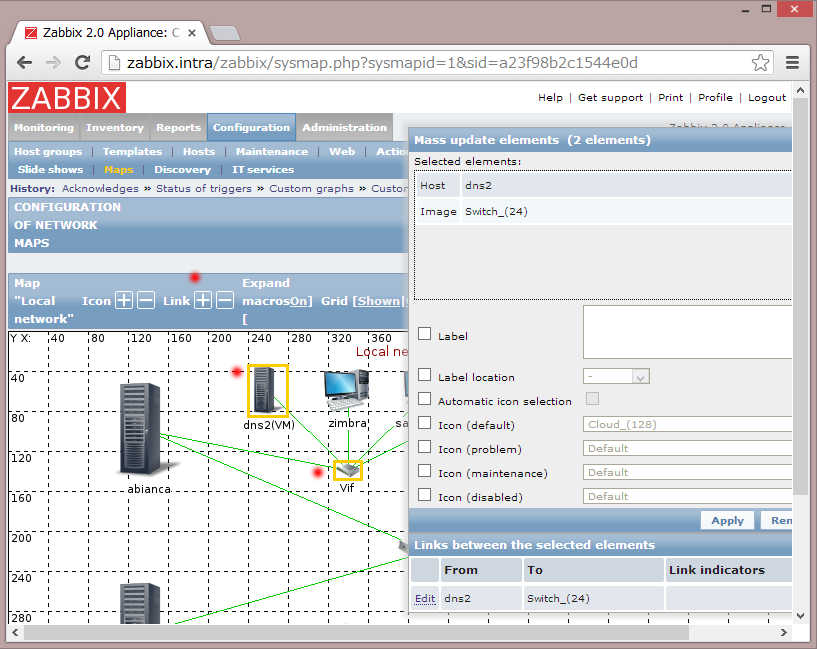This screenshot has width=817, height=649.
Task: Go forward in browser
Action: [53, 63]
